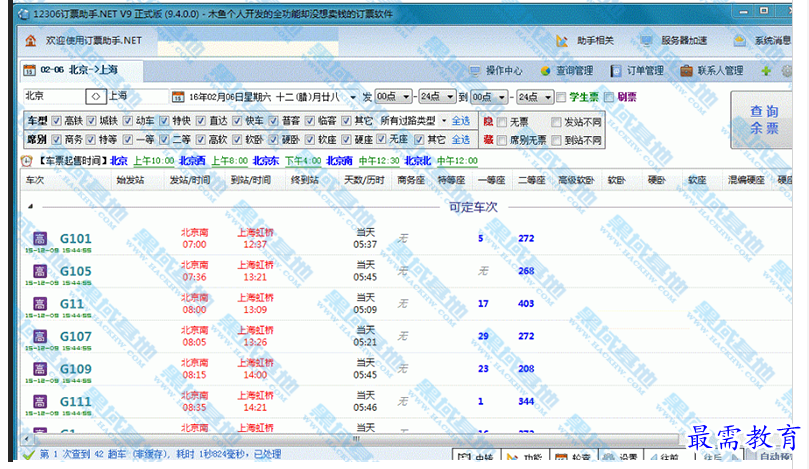Click 全选 in the 车型 row

[x=461, y=121]
